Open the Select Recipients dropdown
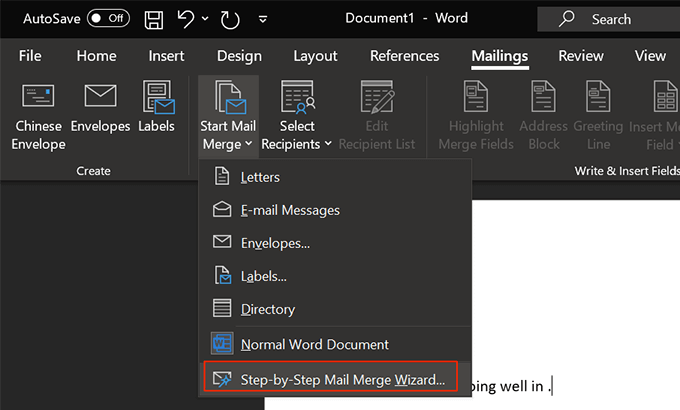This screenshot has height=410, width=680. pos(297,115)
